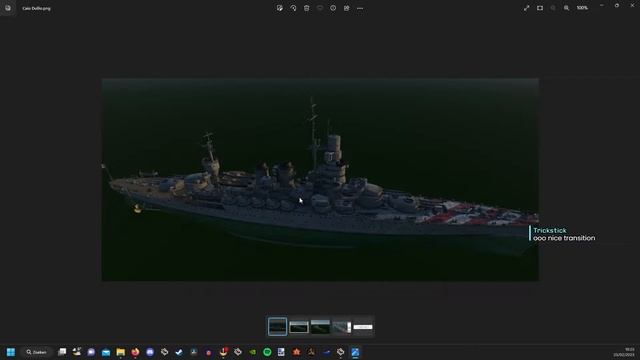This screenshot has height=360, width=640.
Task: Click the toolbar icon right of info
Action: pos(347,8)
